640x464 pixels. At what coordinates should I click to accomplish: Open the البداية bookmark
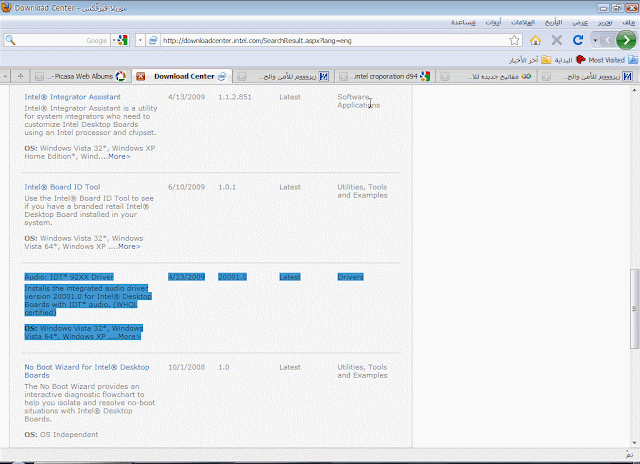563,60
